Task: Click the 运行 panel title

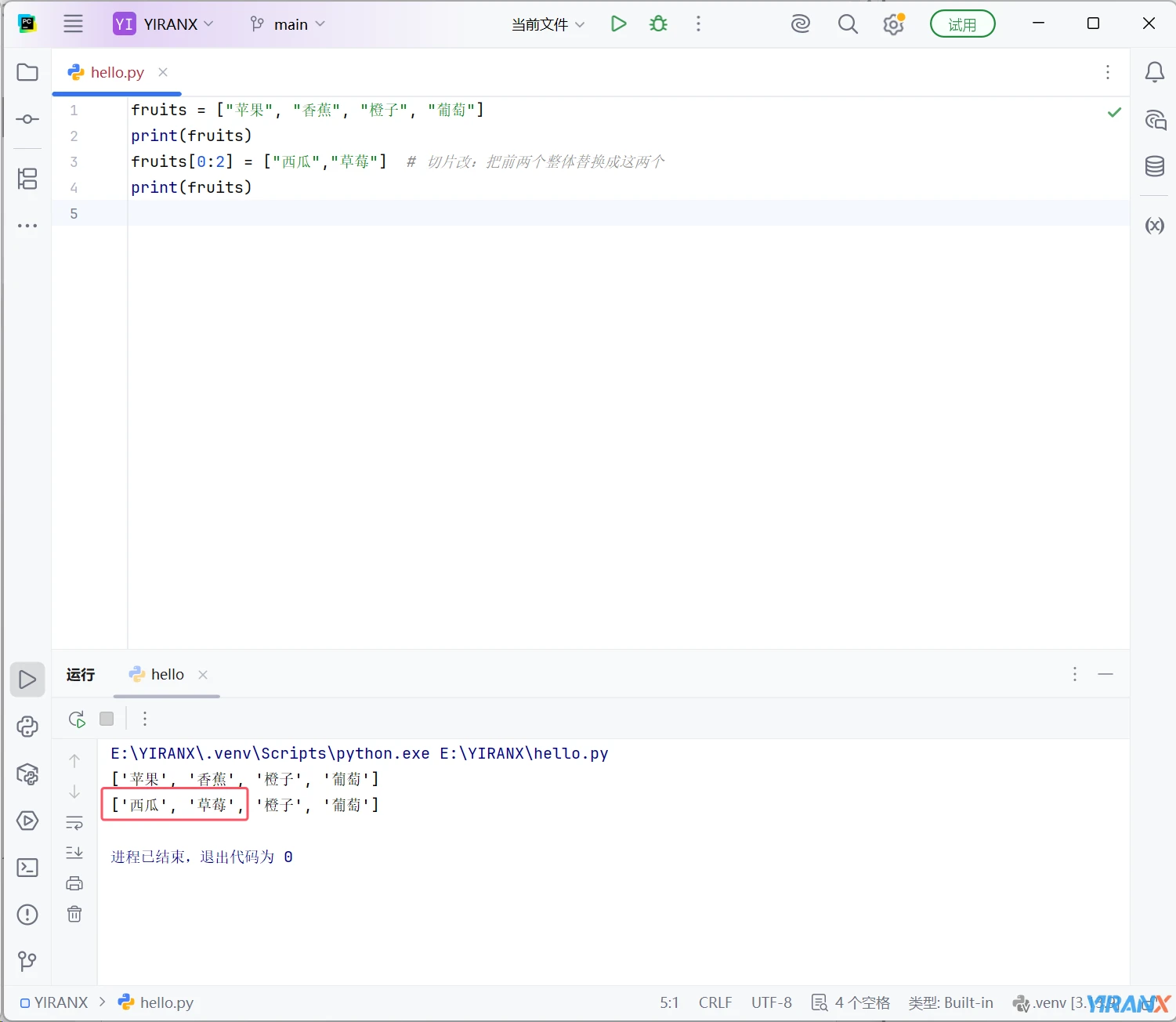Action: 81,674
